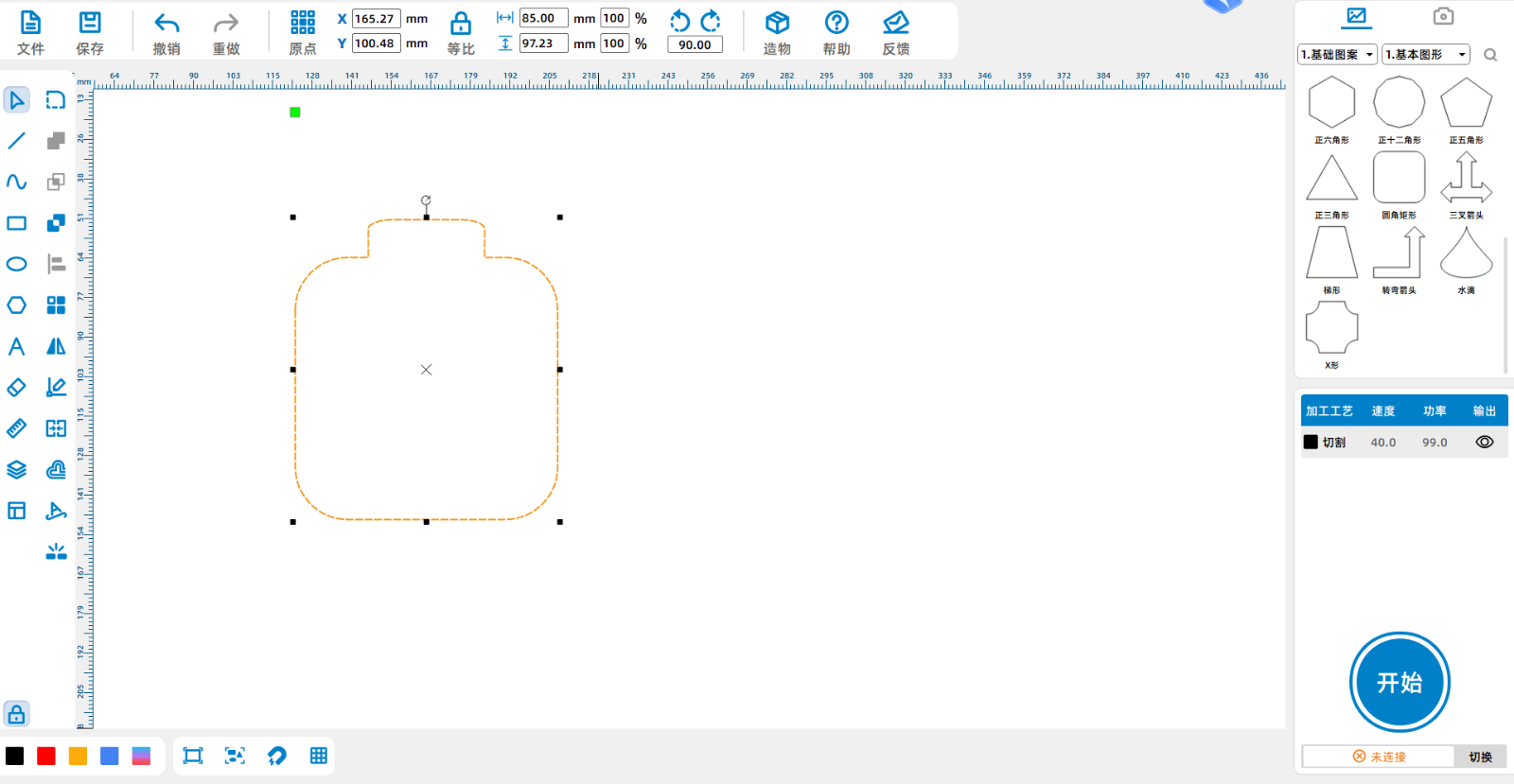
Task: Click the X coordinate input field
Action: point(376,19)
